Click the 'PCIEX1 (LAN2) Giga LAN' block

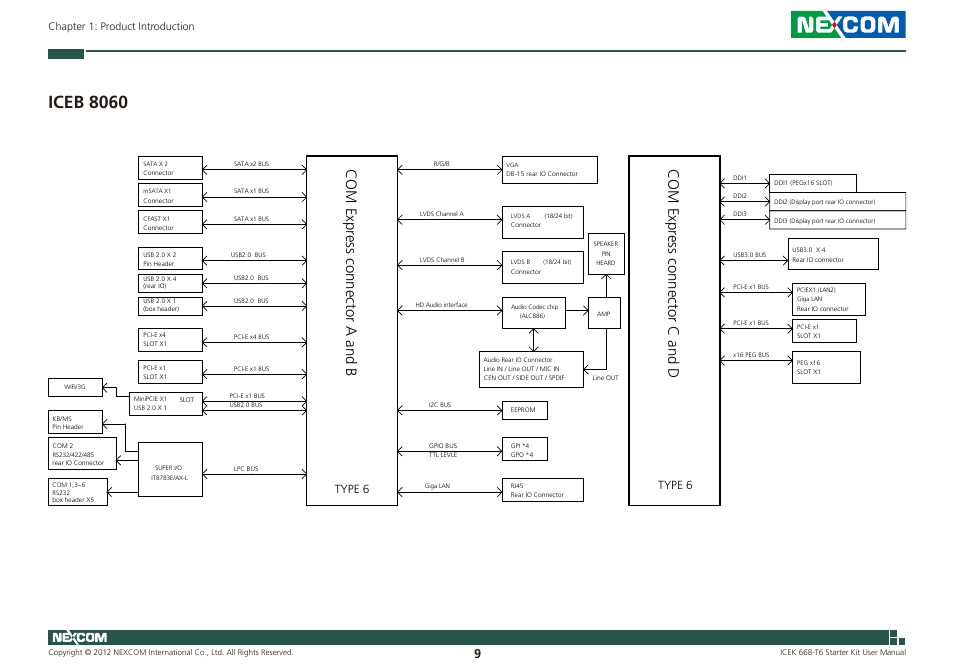[x=829, y=299]
